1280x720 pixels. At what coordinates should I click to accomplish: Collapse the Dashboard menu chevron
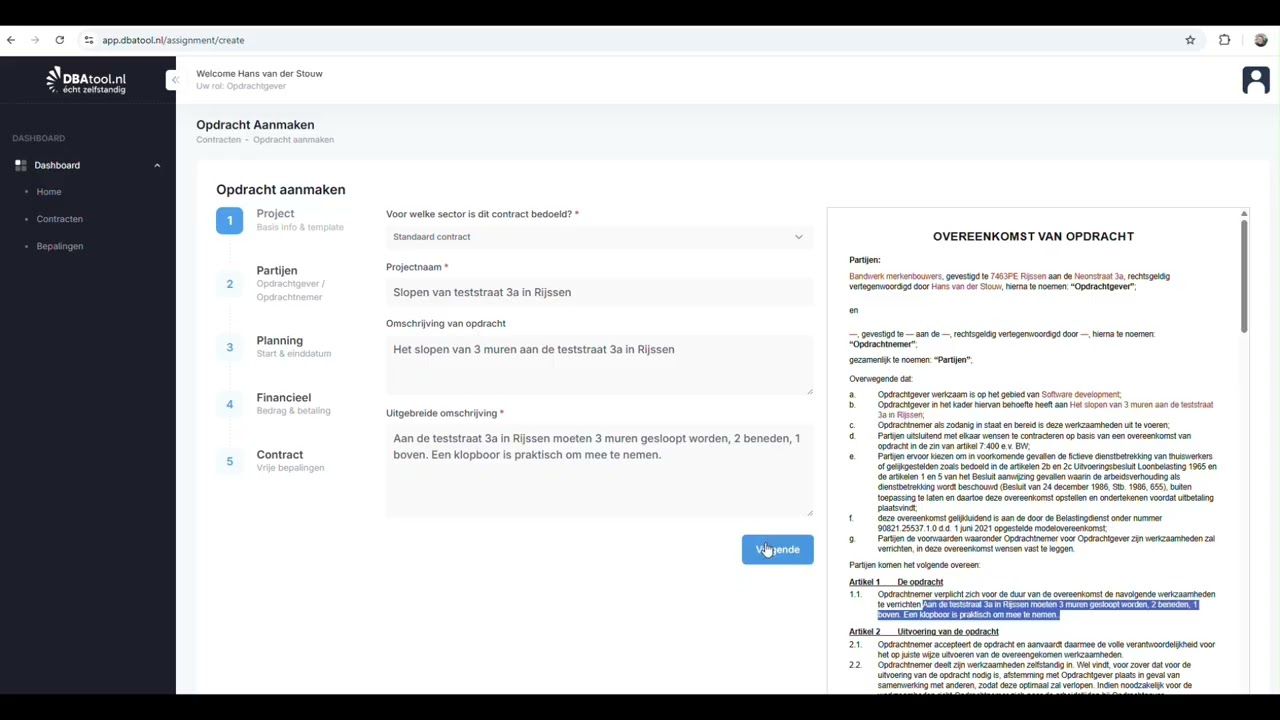[157, 165]
